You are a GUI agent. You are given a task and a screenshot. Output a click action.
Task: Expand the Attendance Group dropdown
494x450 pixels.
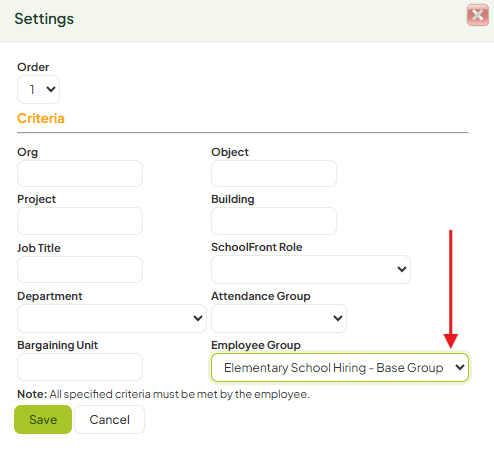click(279, 318)
